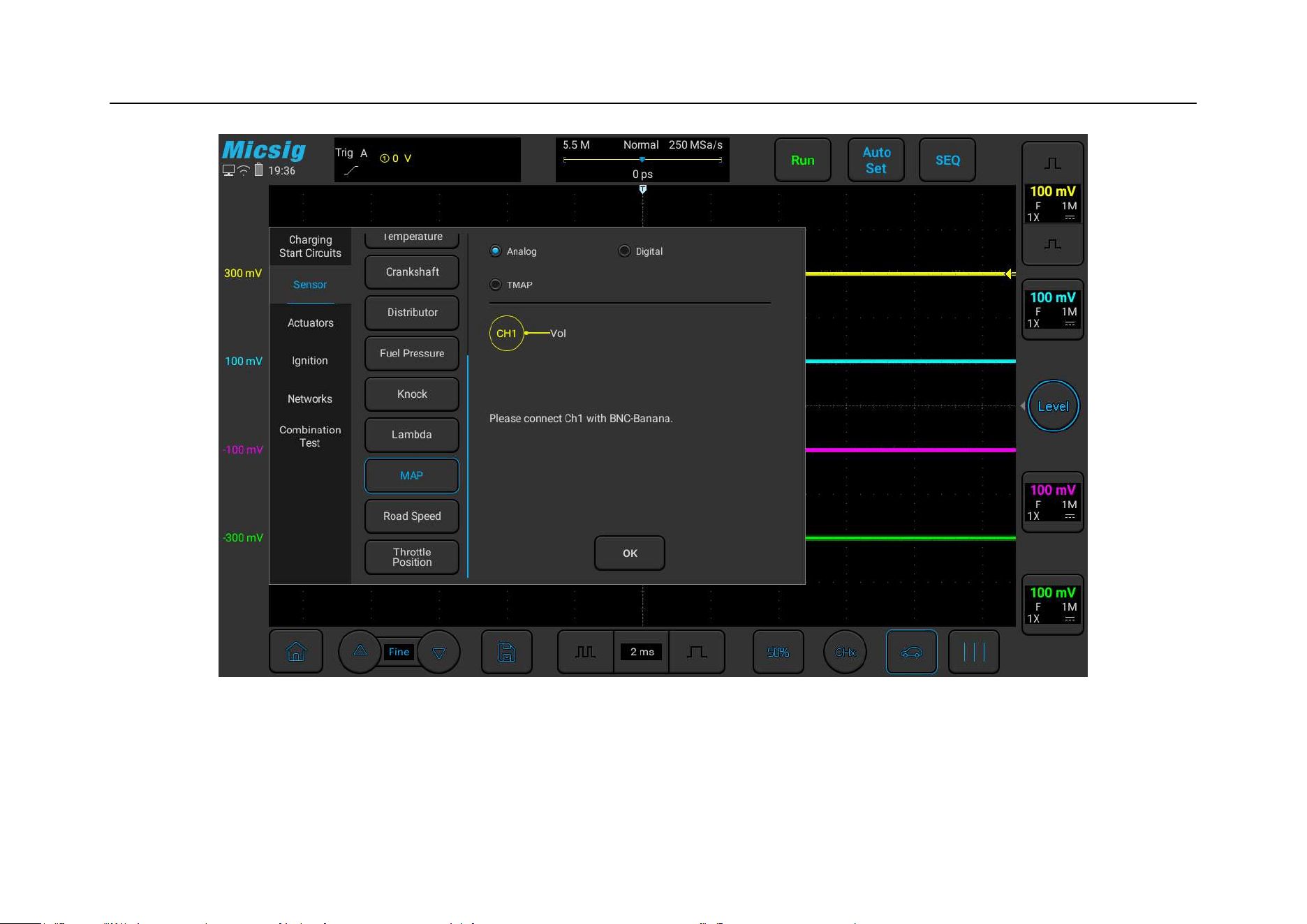Choose the Lambda sensor button
The width and height of the screenshot is (1307, 924).
tap(412, 435)
